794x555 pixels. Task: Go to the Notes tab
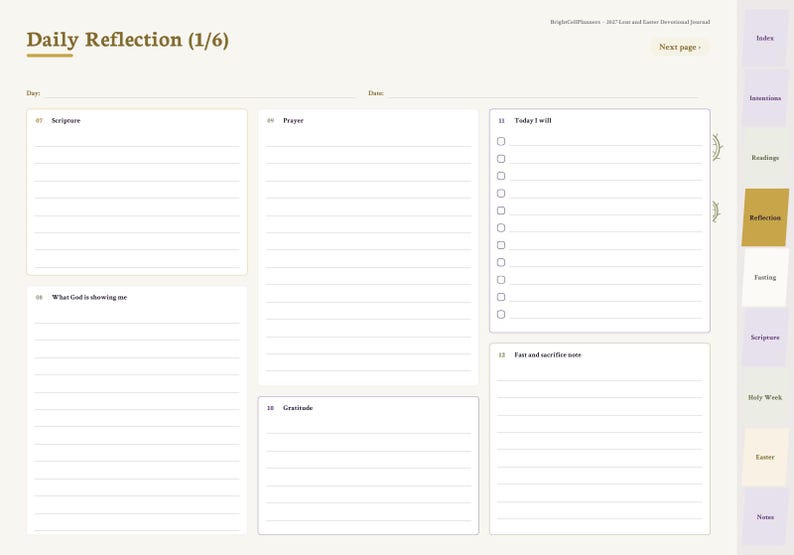(765, 517)
